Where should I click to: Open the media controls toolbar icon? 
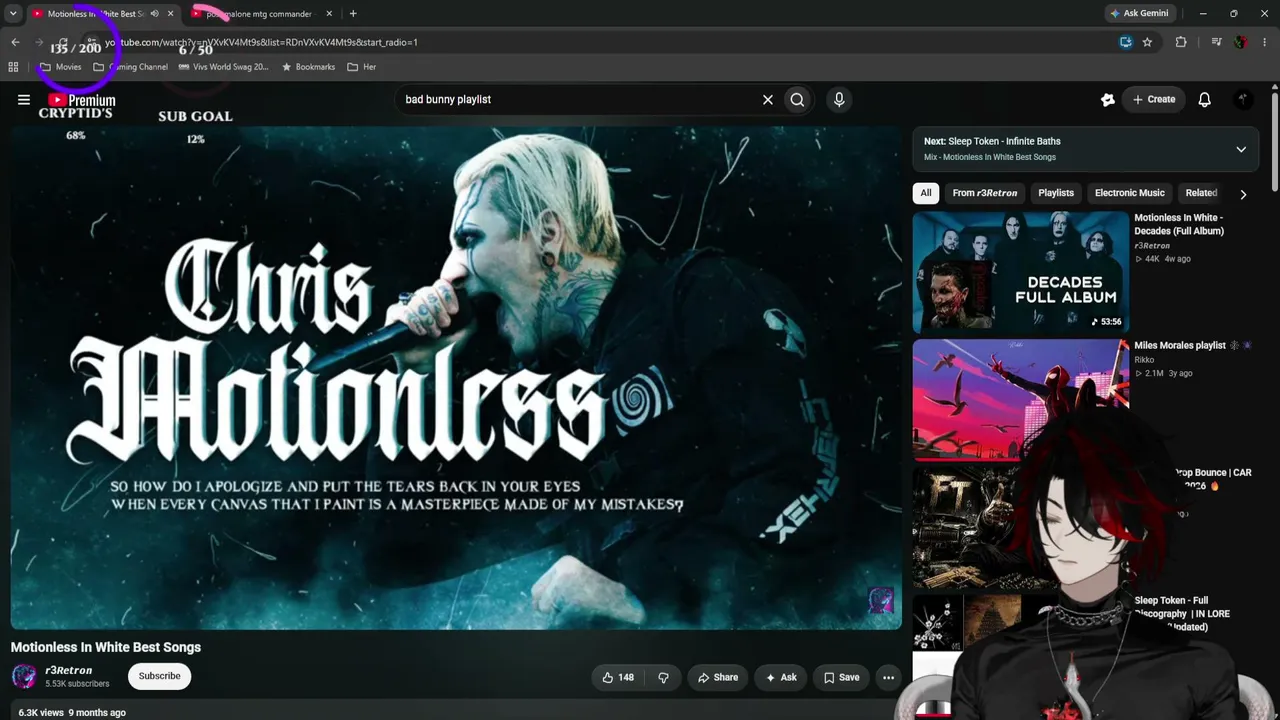pos(1216,42)
